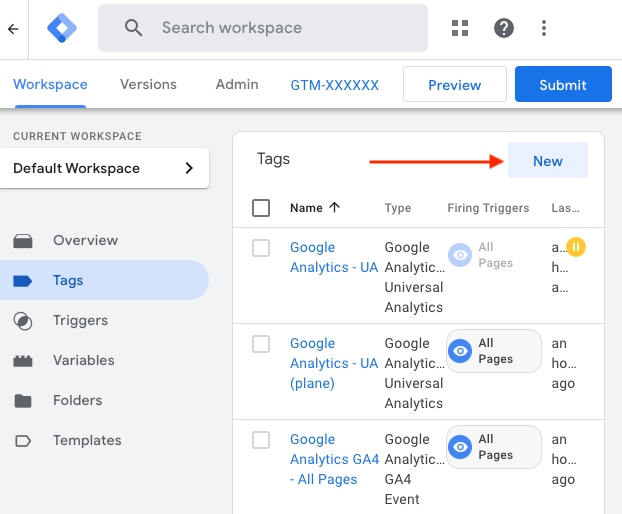The width and height of the screenshot is (622, 514).
Task: Click the Google Tag Manager logo
Action: coord(62,28)
